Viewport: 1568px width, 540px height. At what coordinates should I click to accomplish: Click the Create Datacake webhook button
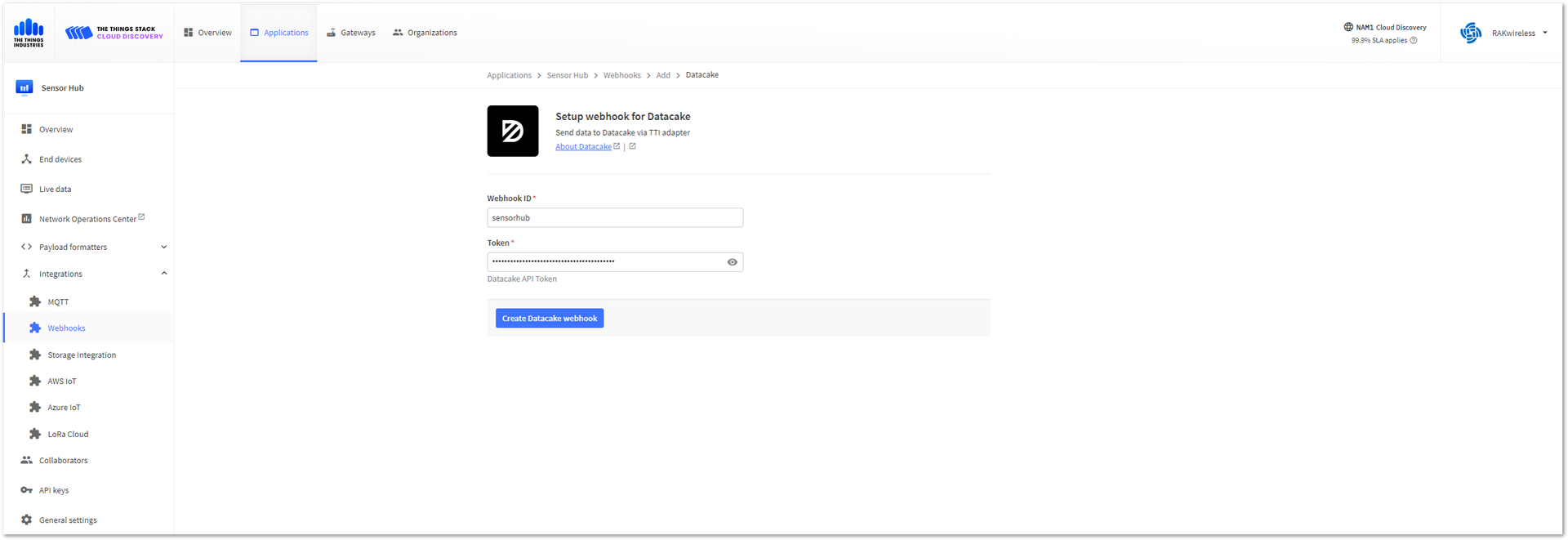click(550, 319)
